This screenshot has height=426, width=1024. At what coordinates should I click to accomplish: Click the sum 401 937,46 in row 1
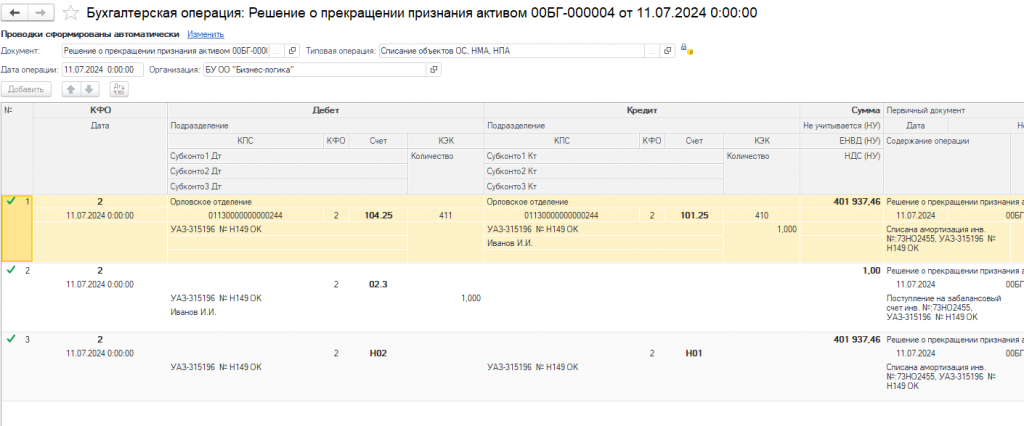[857, 202]
